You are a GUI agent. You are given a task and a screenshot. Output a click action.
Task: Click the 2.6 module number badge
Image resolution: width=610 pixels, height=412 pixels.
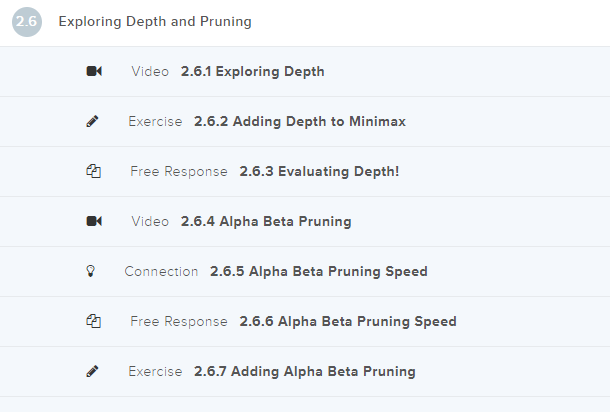(27, 21)
